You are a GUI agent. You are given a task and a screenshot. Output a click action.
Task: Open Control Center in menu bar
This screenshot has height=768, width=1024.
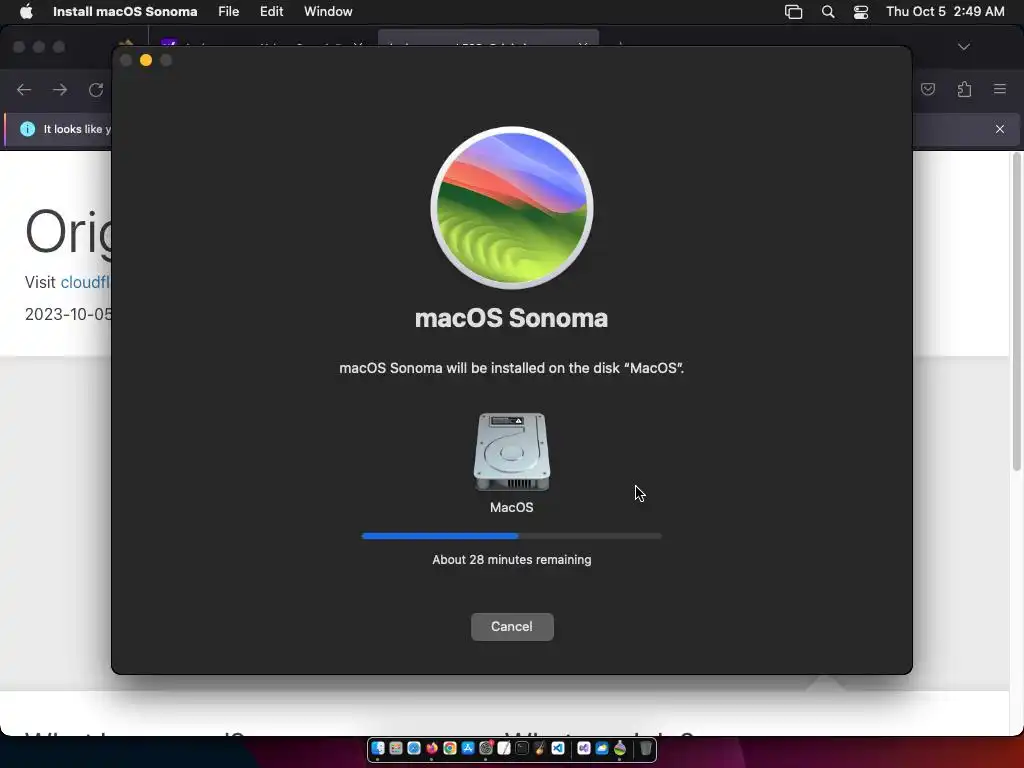(861, 12)
